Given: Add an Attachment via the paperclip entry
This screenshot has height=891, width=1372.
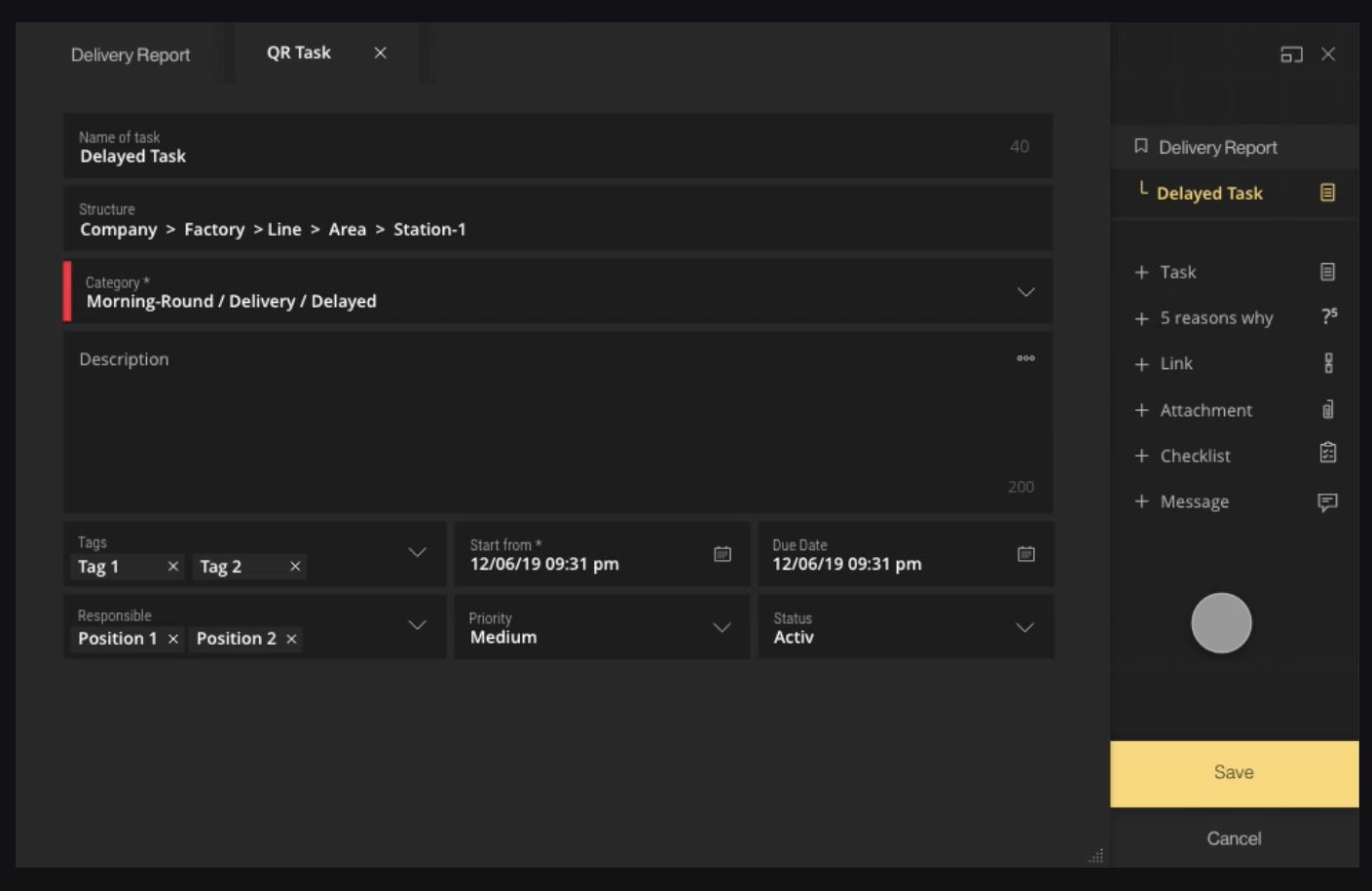Looking at the screenshot, I should coord(1235,410).
